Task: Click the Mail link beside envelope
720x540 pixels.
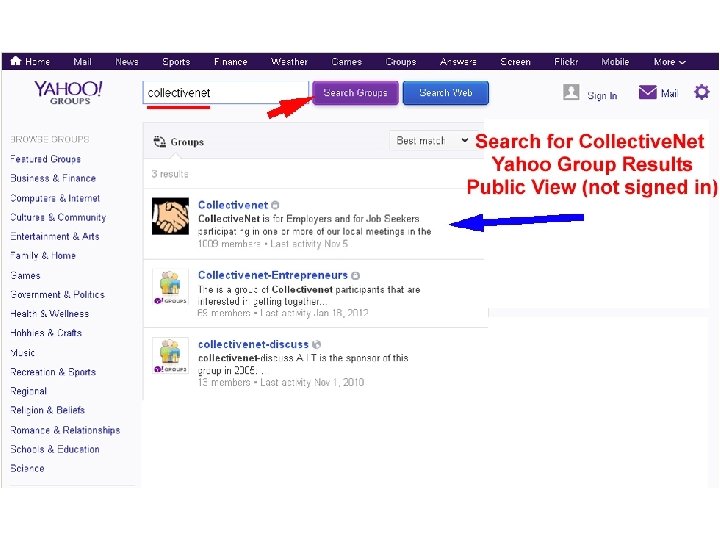Action: pos(669,94)
